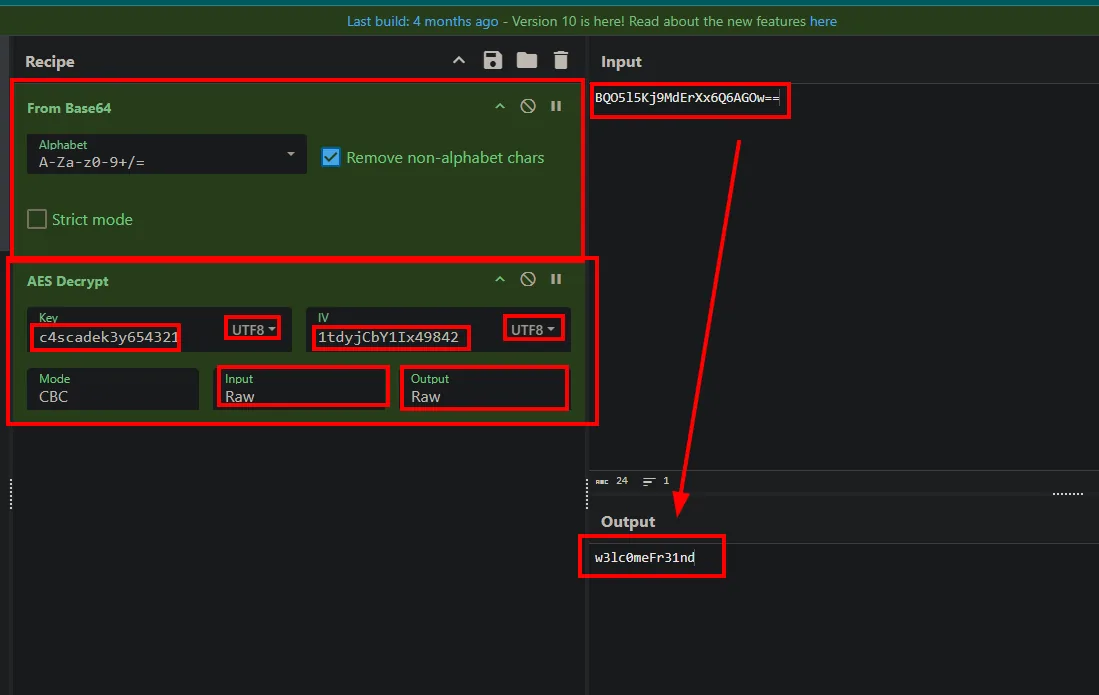Screen dimensions: 1099x695
Task: Open the 'here' new features link
Action: [x=823, y=21]
